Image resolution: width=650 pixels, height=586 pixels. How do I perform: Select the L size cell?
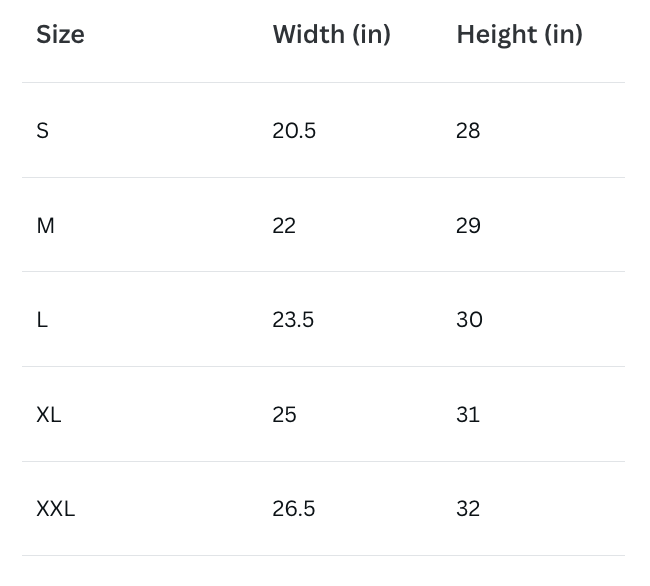[x=42, y=320]
